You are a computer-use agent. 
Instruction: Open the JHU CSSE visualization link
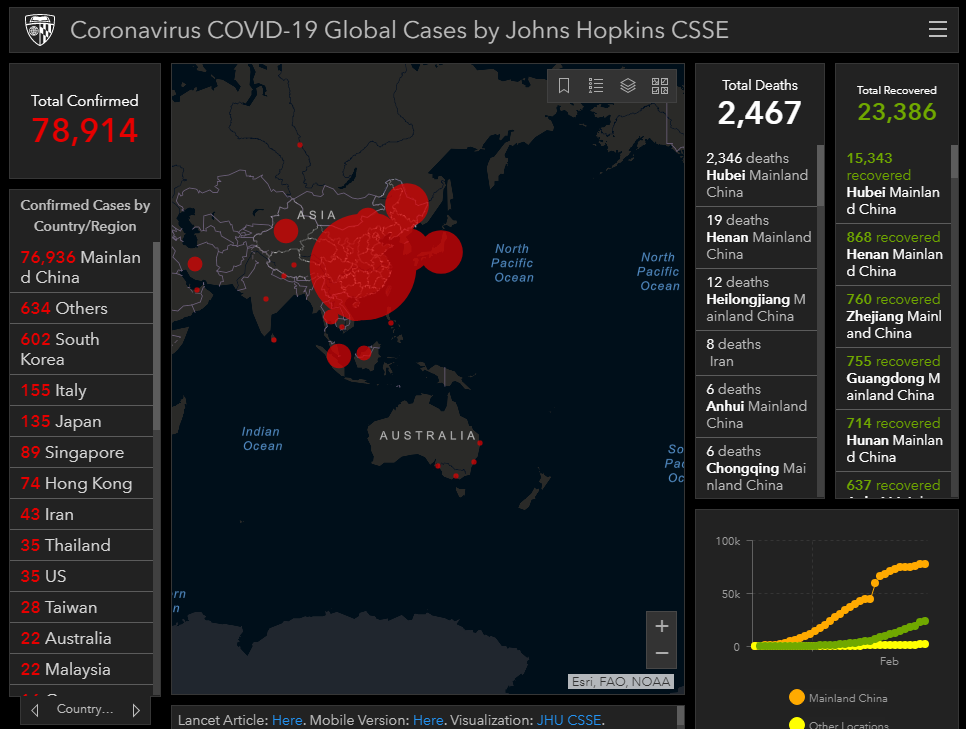point(569,720)
